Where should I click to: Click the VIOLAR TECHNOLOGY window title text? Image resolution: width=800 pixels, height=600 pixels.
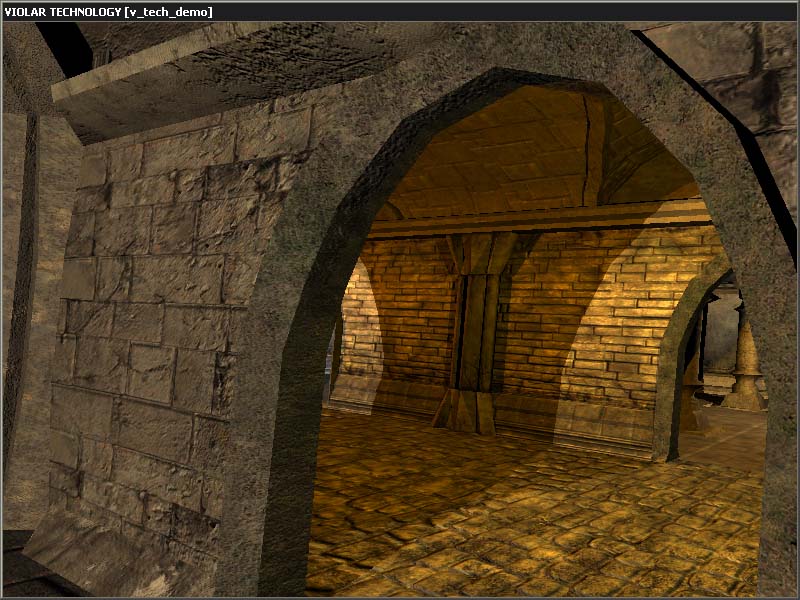click(x=108, y=11)
